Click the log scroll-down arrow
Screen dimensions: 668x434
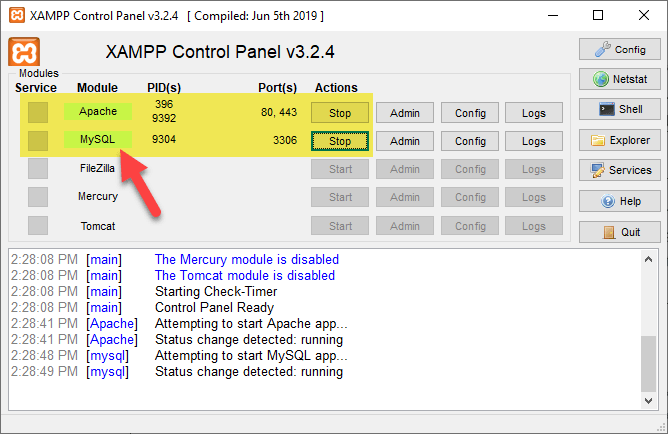(648, 401)
